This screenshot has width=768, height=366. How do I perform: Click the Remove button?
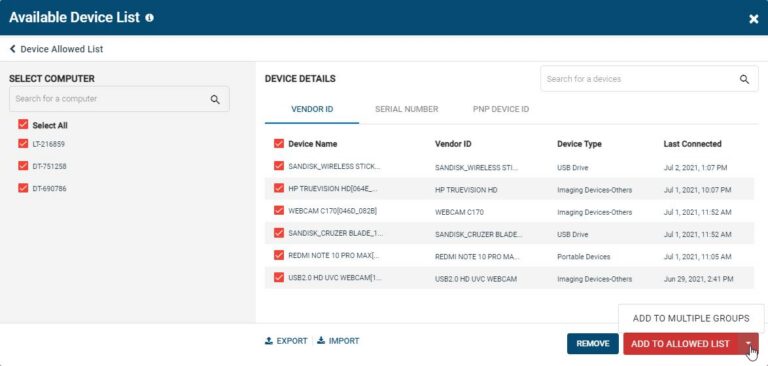point(593,344)
